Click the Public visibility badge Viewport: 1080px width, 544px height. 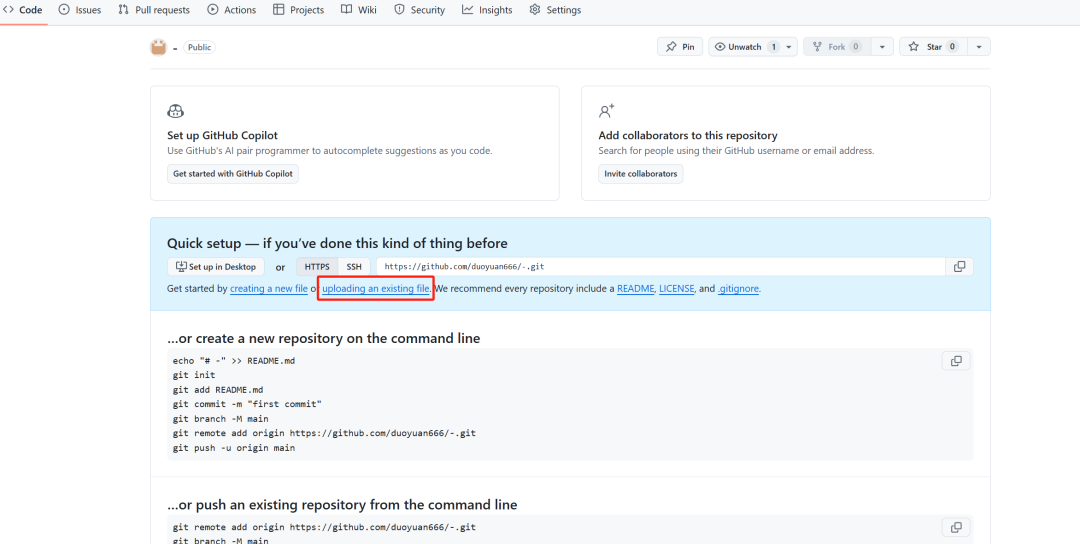click(x=199, y=48)
